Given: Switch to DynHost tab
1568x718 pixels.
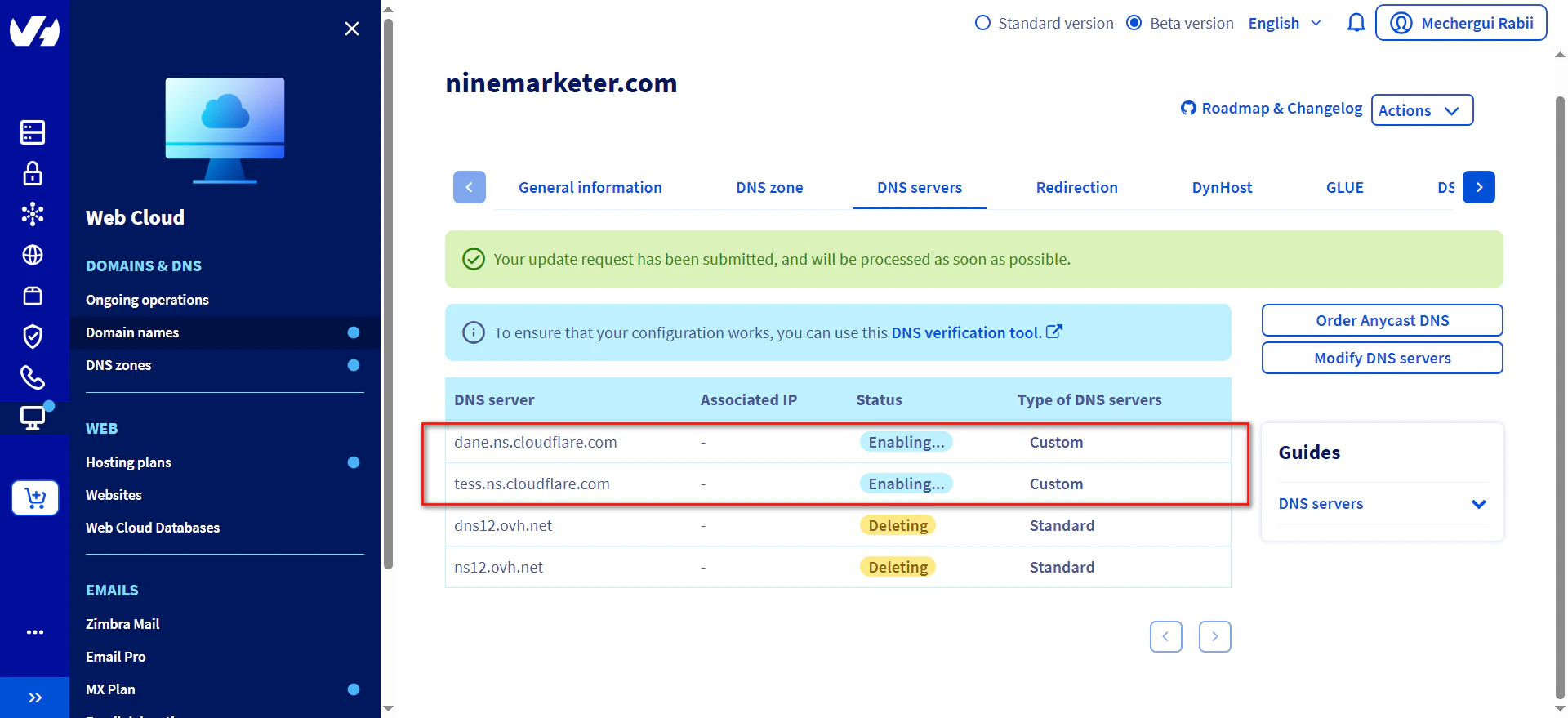Looking at the screenshot, I should click(1222, 188).
